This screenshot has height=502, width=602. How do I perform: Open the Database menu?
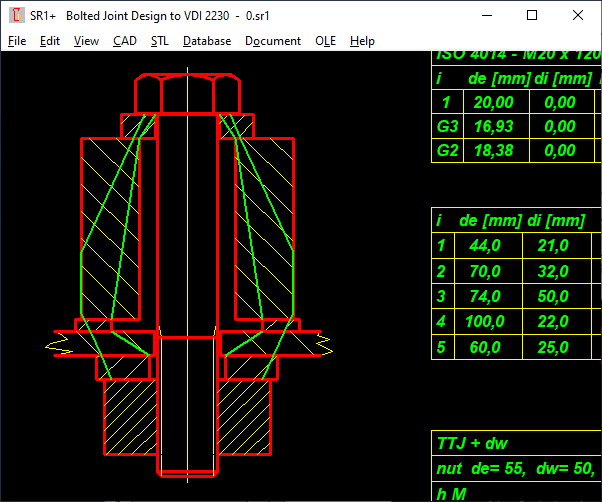pos(207,41)
